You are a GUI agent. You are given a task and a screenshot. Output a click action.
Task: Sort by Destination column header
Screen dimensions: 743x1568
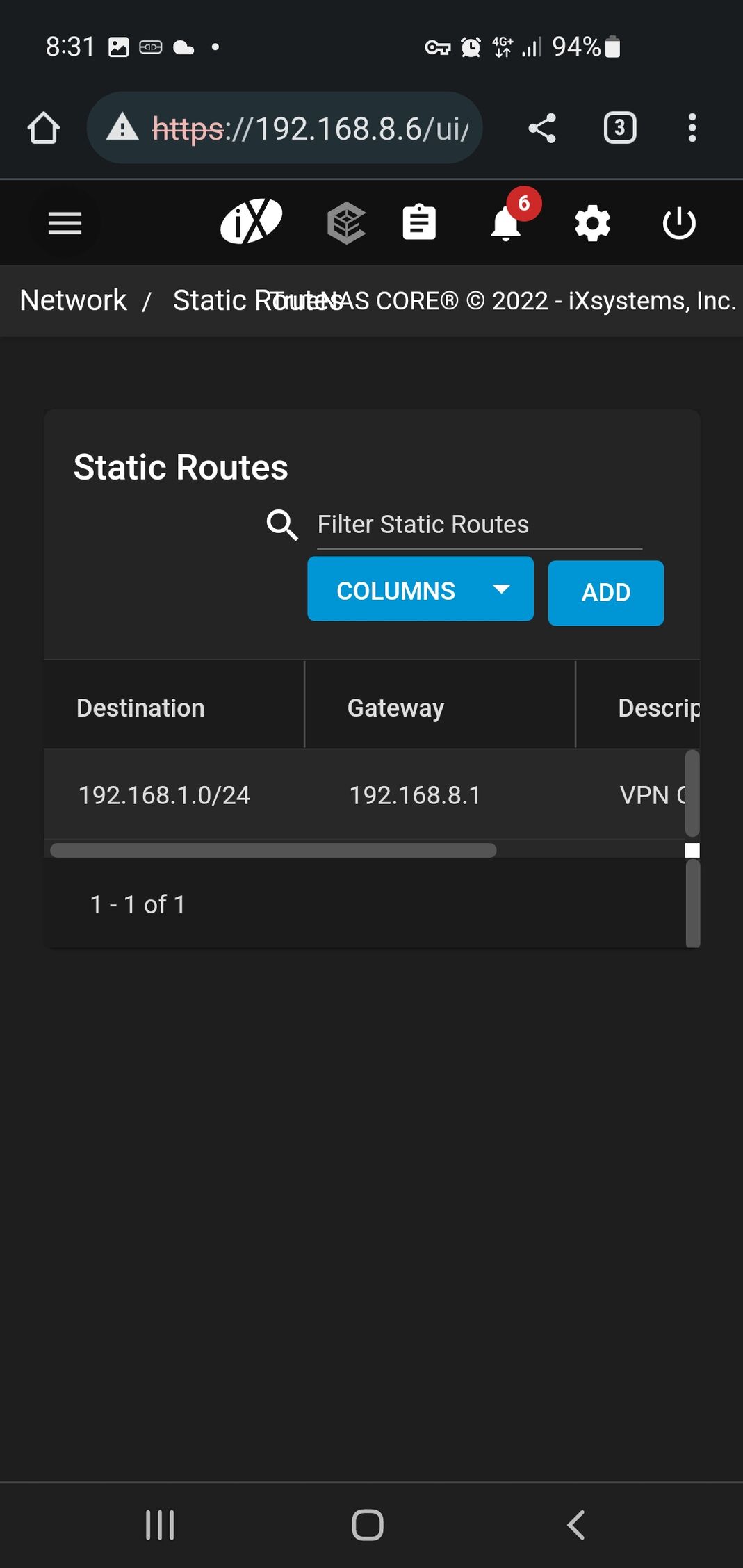pyautogui.click(x=140, y=708)
